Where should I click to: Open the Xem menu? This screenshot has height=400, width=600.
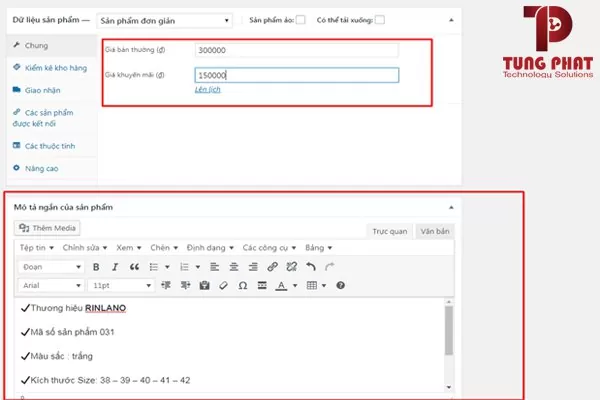click(129, 248)
